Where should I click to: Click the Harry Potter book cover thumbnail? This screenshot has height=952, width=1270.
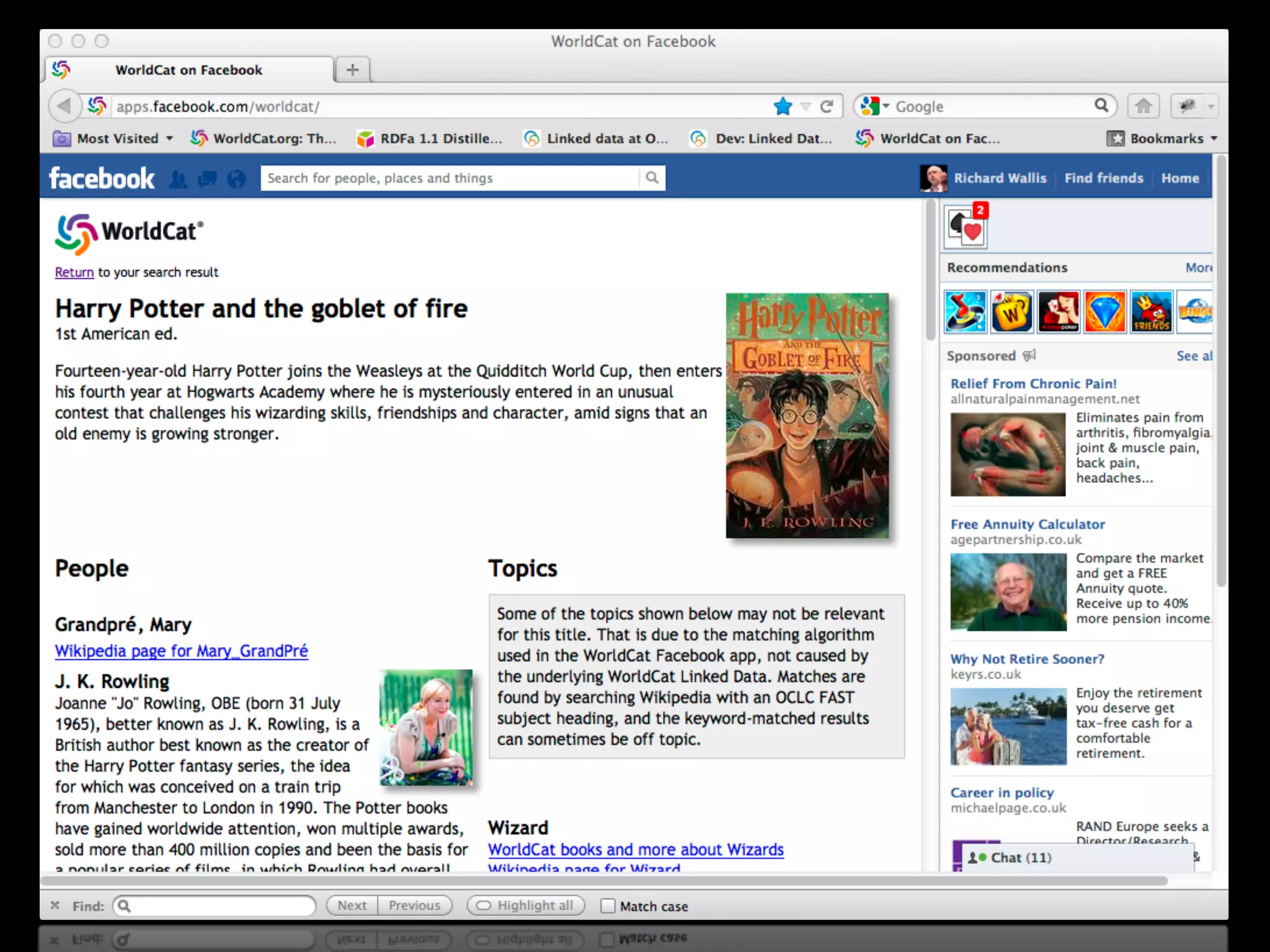click(x=807, y=415)
